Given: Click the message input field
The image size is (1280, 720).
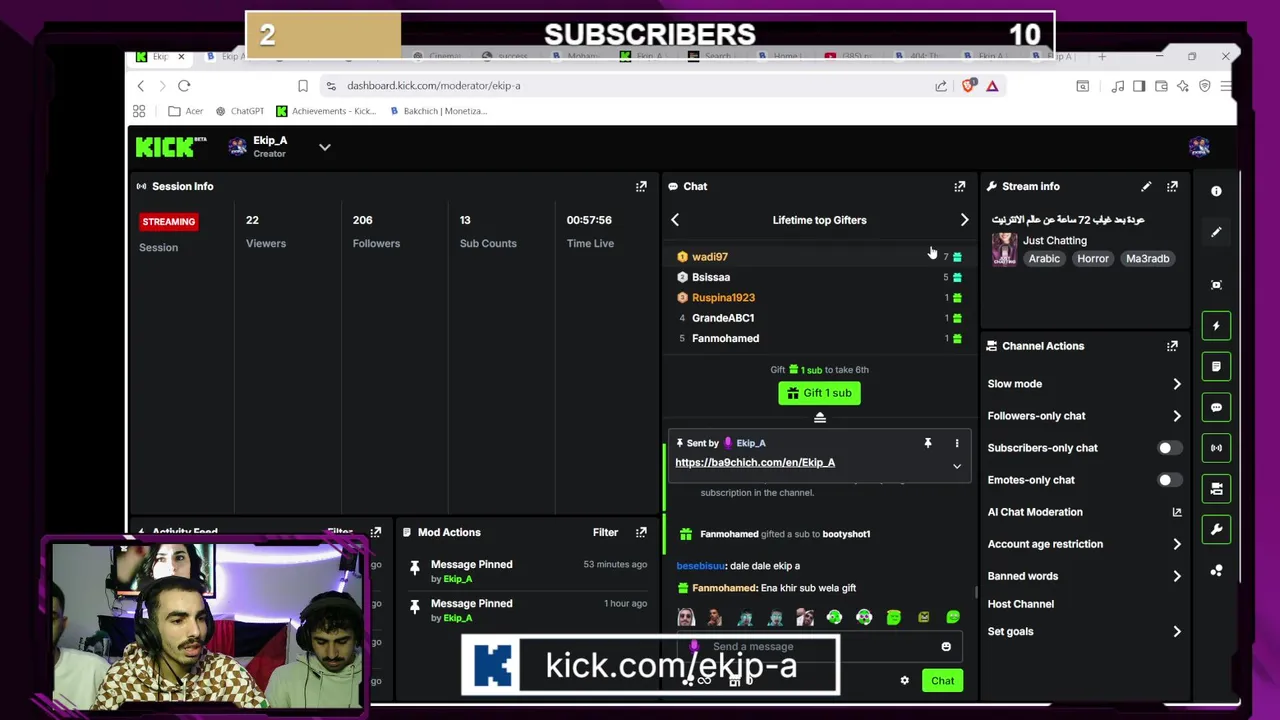Looking at the screenshot, I should (820, 647).
